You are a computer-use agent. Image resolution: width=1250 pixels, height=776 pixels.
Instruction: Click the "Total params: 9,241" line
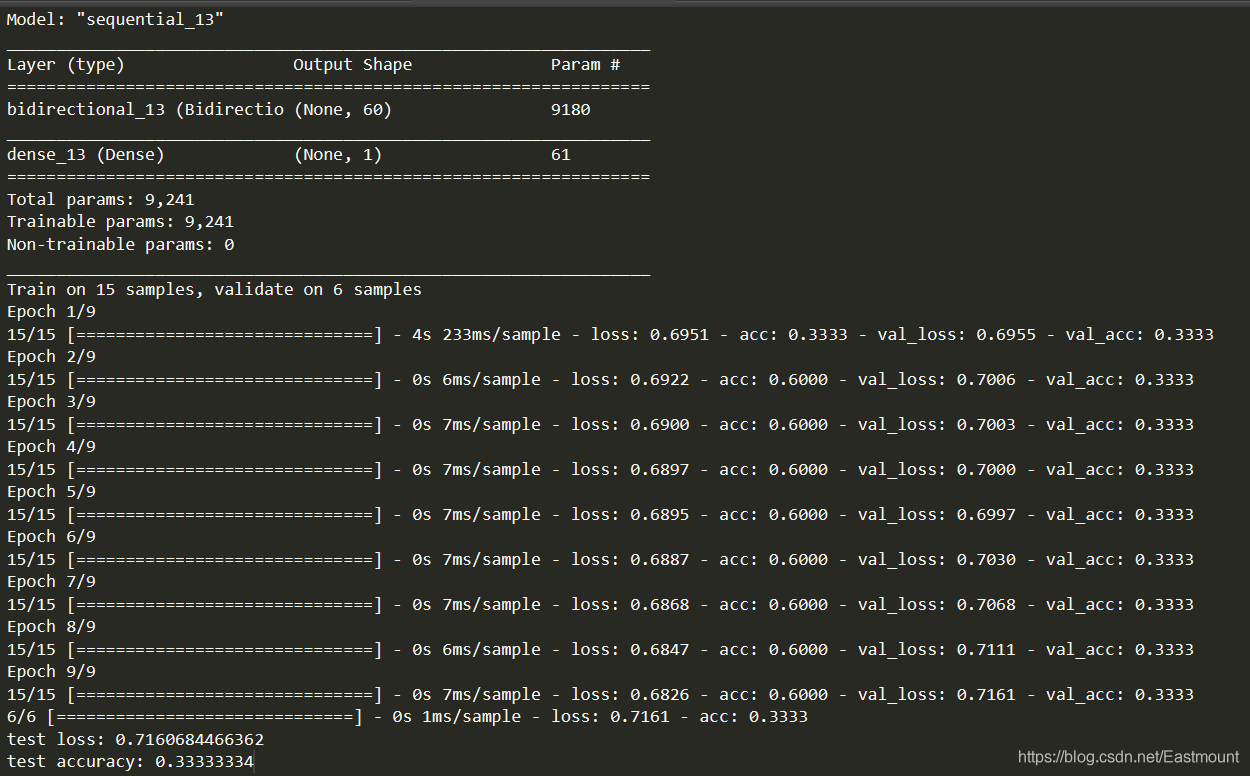[x=101, y=200]
